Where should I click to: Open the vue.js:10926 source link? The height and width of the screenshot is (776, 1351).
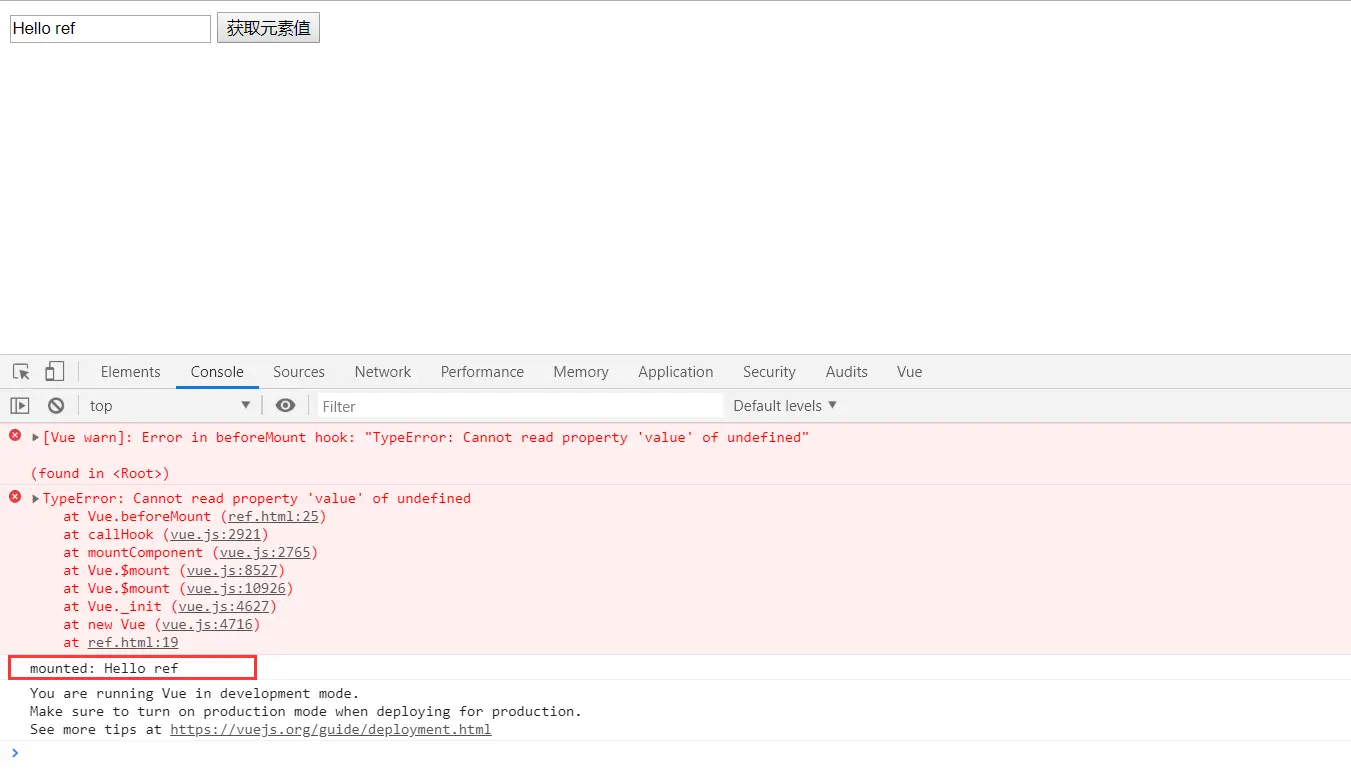tap(236, 588)
